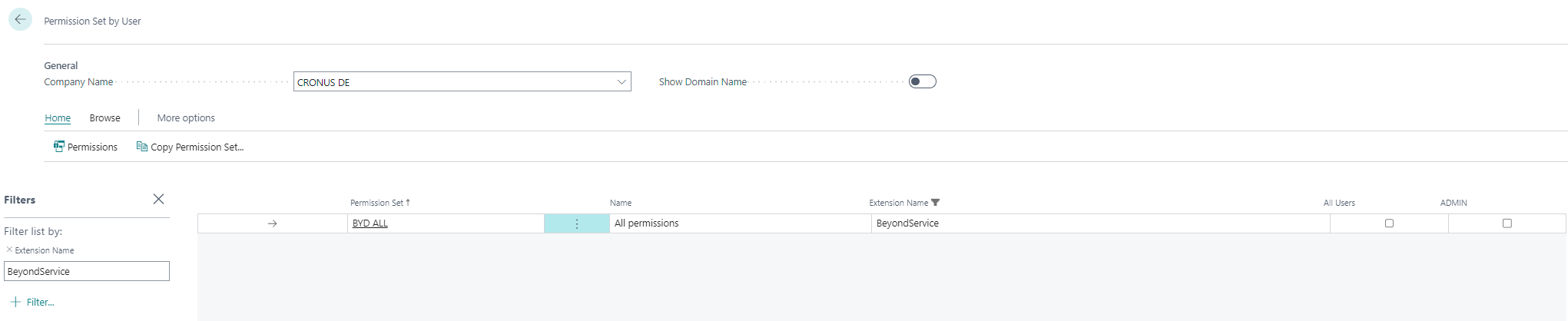Click the back arrow button

(20, 20)
